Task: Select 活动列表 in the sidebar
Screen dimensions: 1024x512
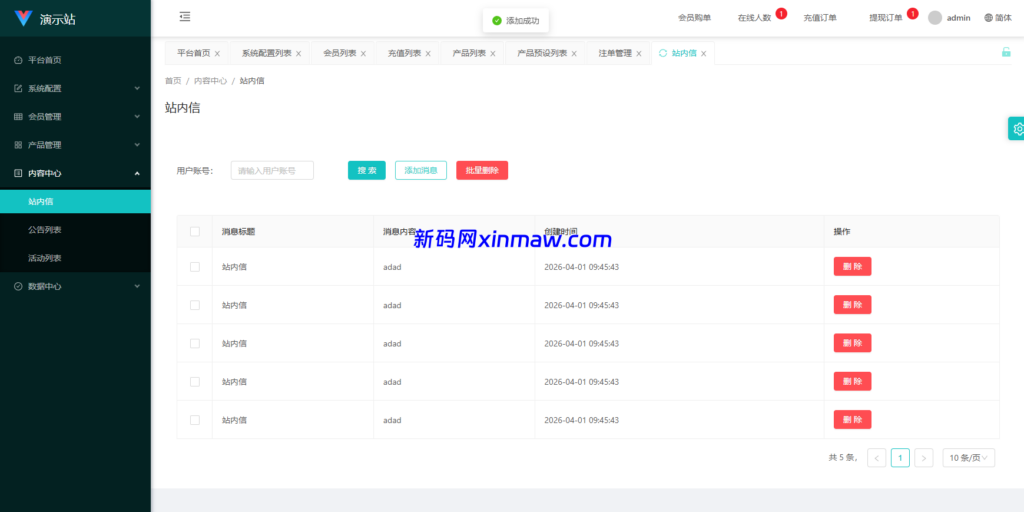Action: click(x=75, y=258)
